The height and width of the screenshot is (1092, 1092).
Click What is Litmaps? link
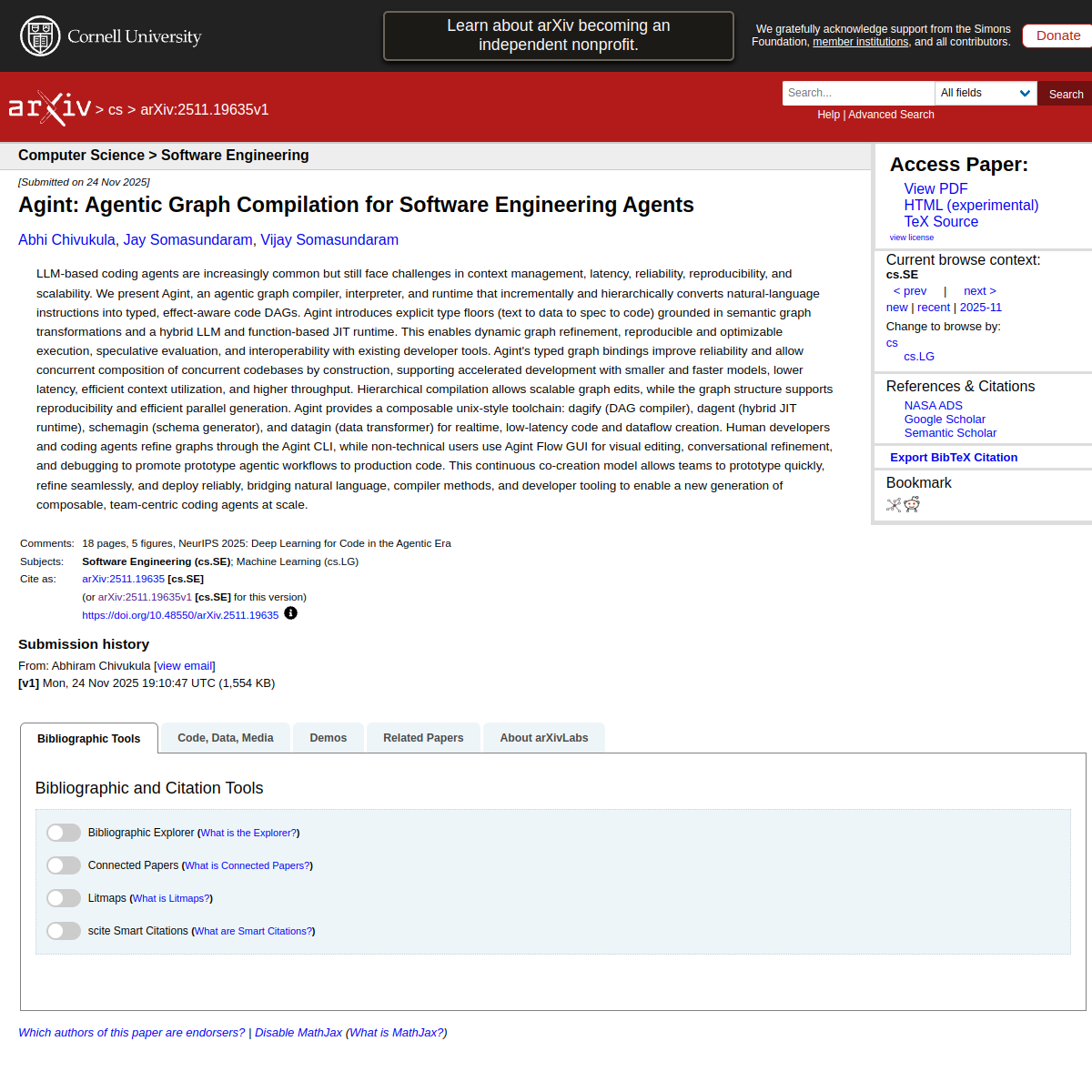click(x=171, y=898)
